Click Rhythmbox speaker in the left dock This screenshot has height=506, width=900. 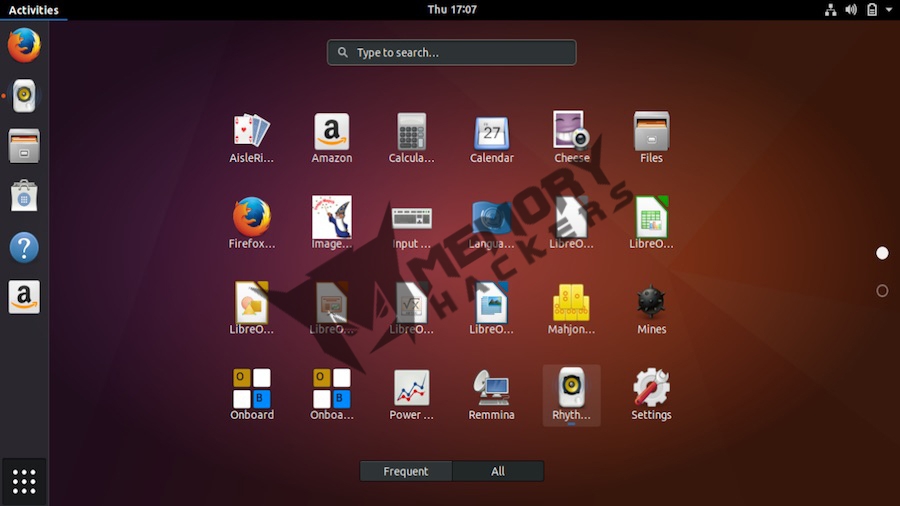point(24,95)
